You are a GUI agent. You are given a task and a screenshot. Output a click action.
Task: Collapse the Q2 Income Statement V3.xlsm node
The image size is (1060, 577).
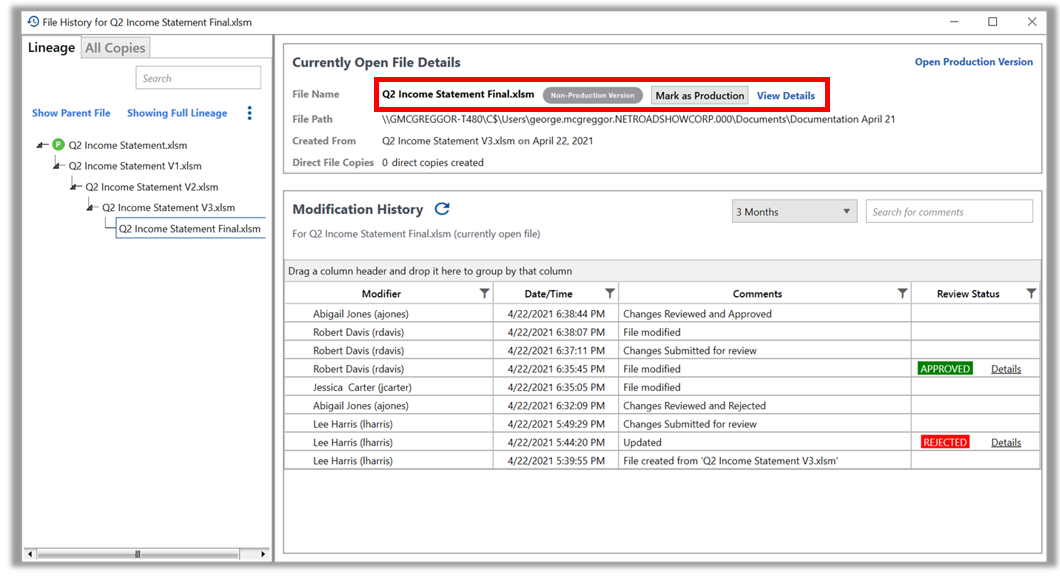(x=92, y=207)
